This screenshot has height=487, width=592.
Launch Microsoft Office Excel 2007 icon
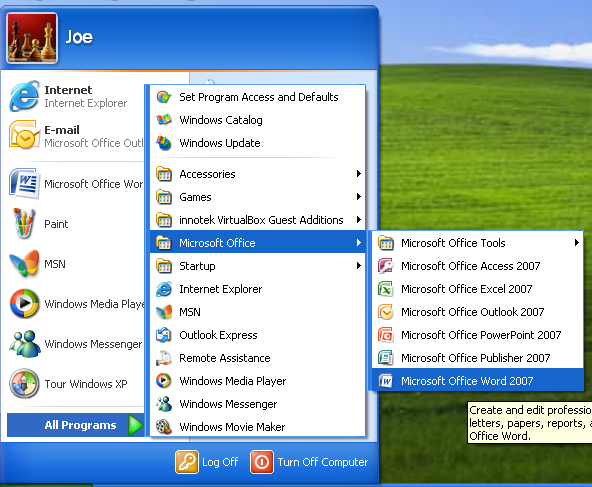[x=385, y=289]
